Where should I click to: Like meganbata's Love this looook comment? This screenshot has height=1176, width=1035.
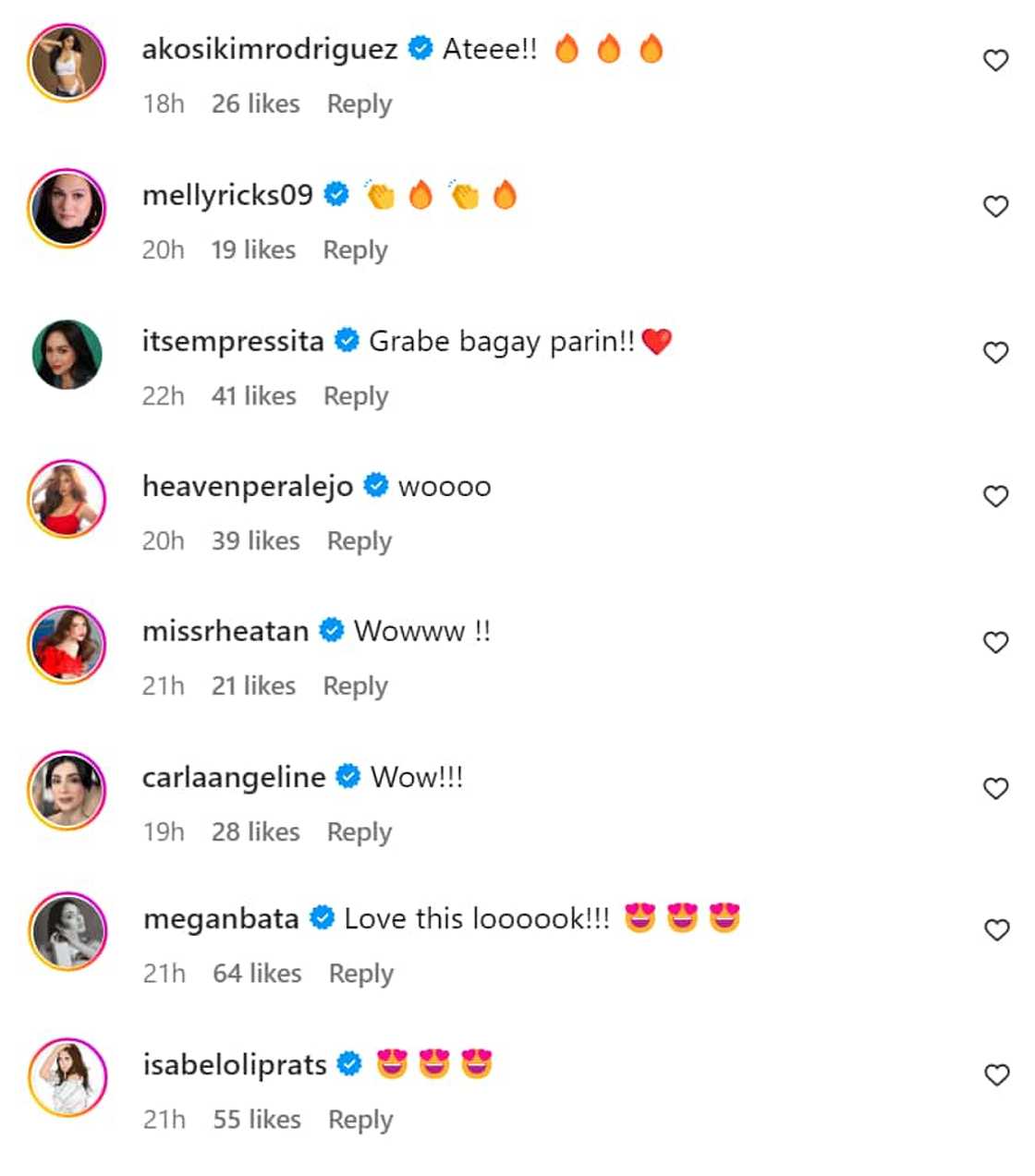(996, 930)
